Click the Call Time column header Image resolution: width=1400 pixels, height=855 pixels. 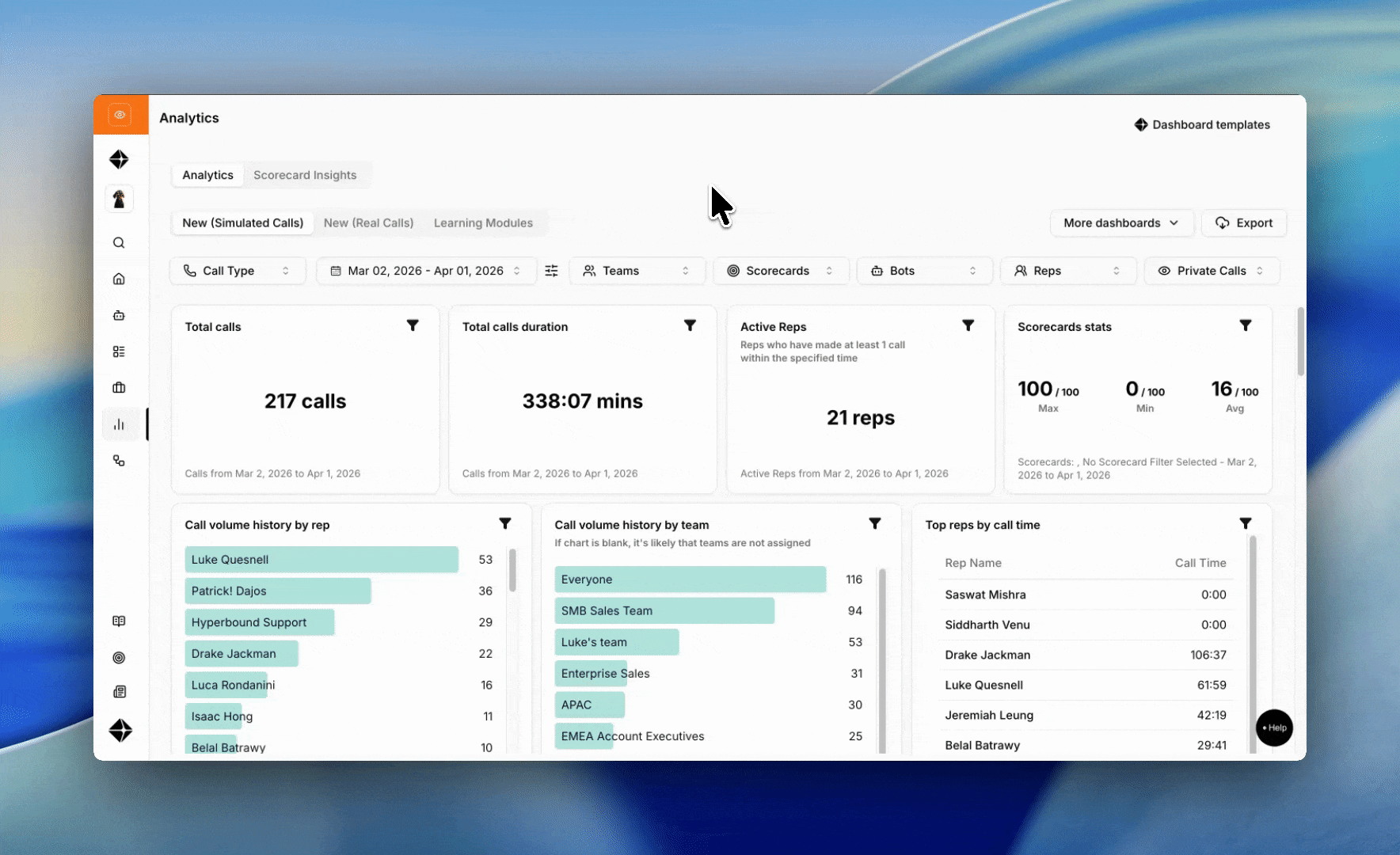[1200, 563]
